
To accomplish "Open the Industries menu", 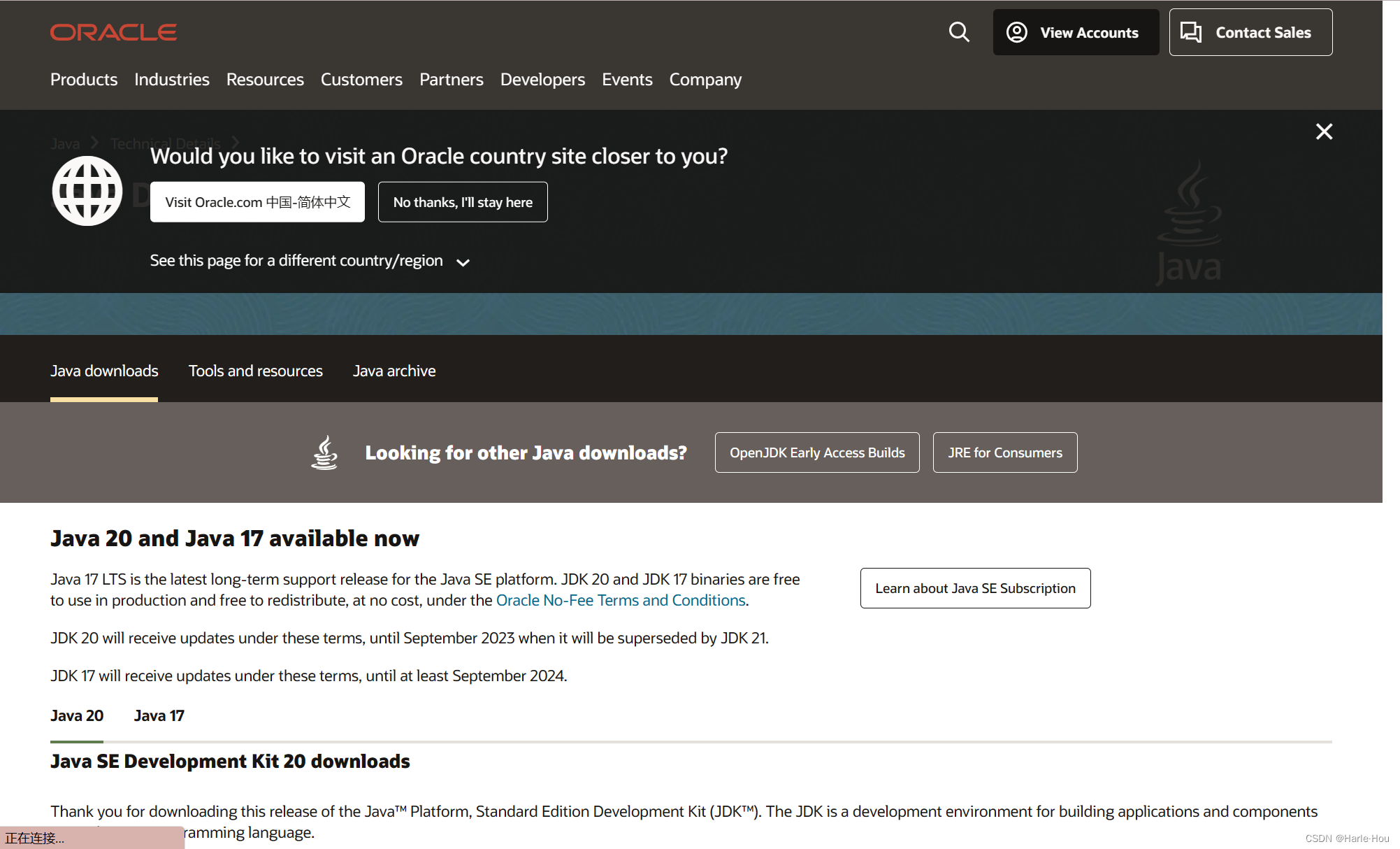I will point(172,80).
